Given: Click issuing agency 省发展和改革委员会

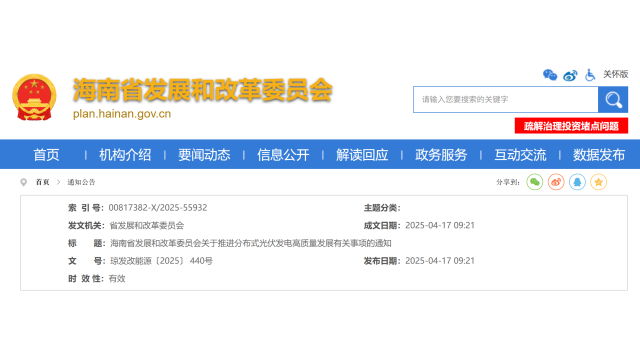Looking at the screenshot, I should tap(147, 225).
